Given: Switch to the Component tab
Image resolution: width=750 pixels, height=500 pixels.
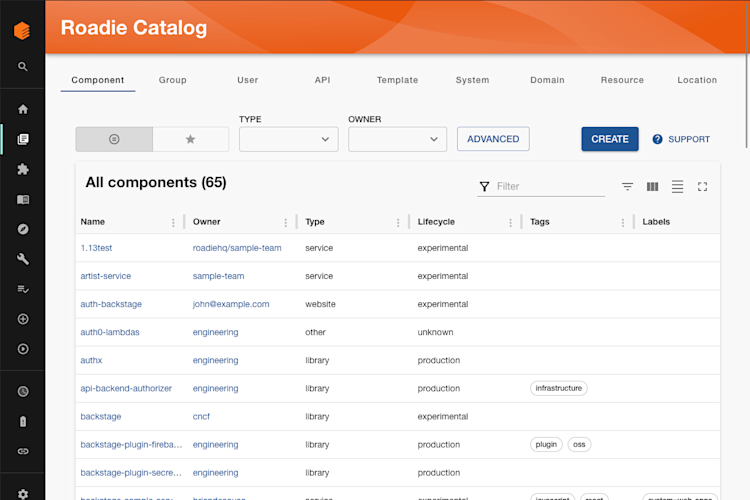Looking at the screenshot, I should [98, 80].
